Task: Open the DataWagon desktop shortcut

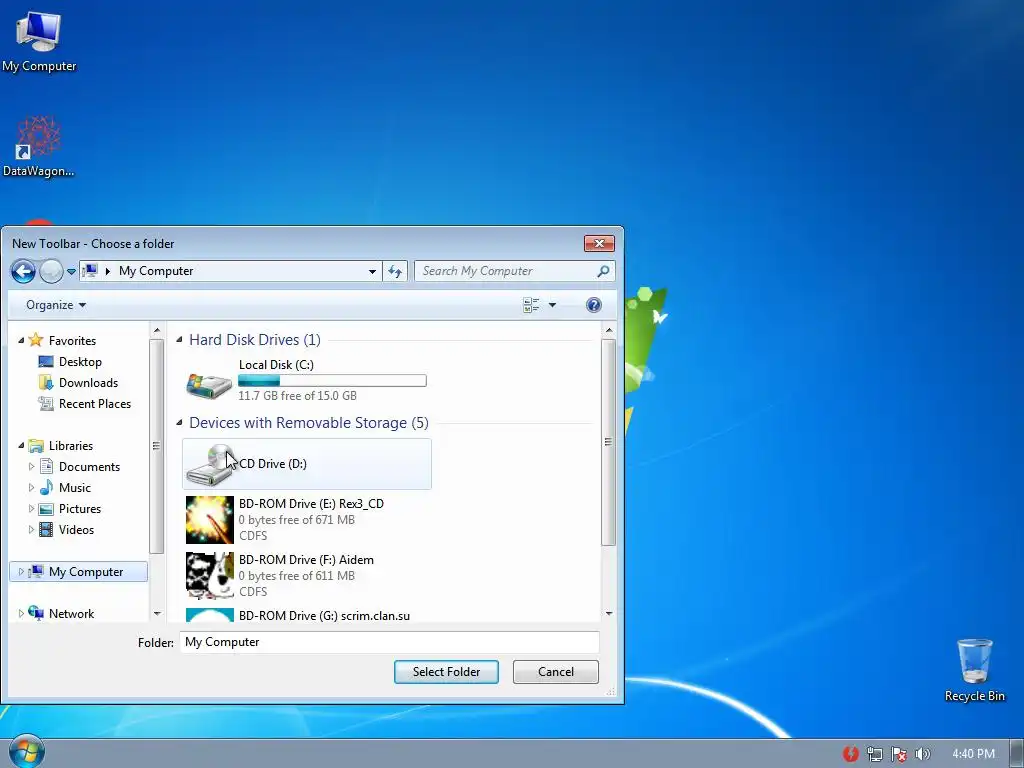Action: [x=39, y=146]
